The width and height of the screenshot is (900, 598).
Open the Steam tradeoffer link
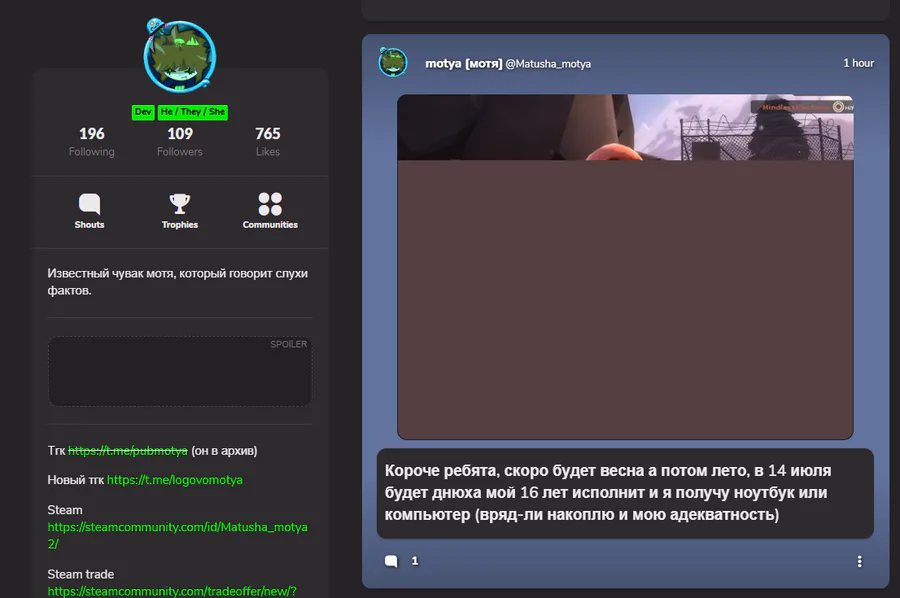tap(172, 591)
